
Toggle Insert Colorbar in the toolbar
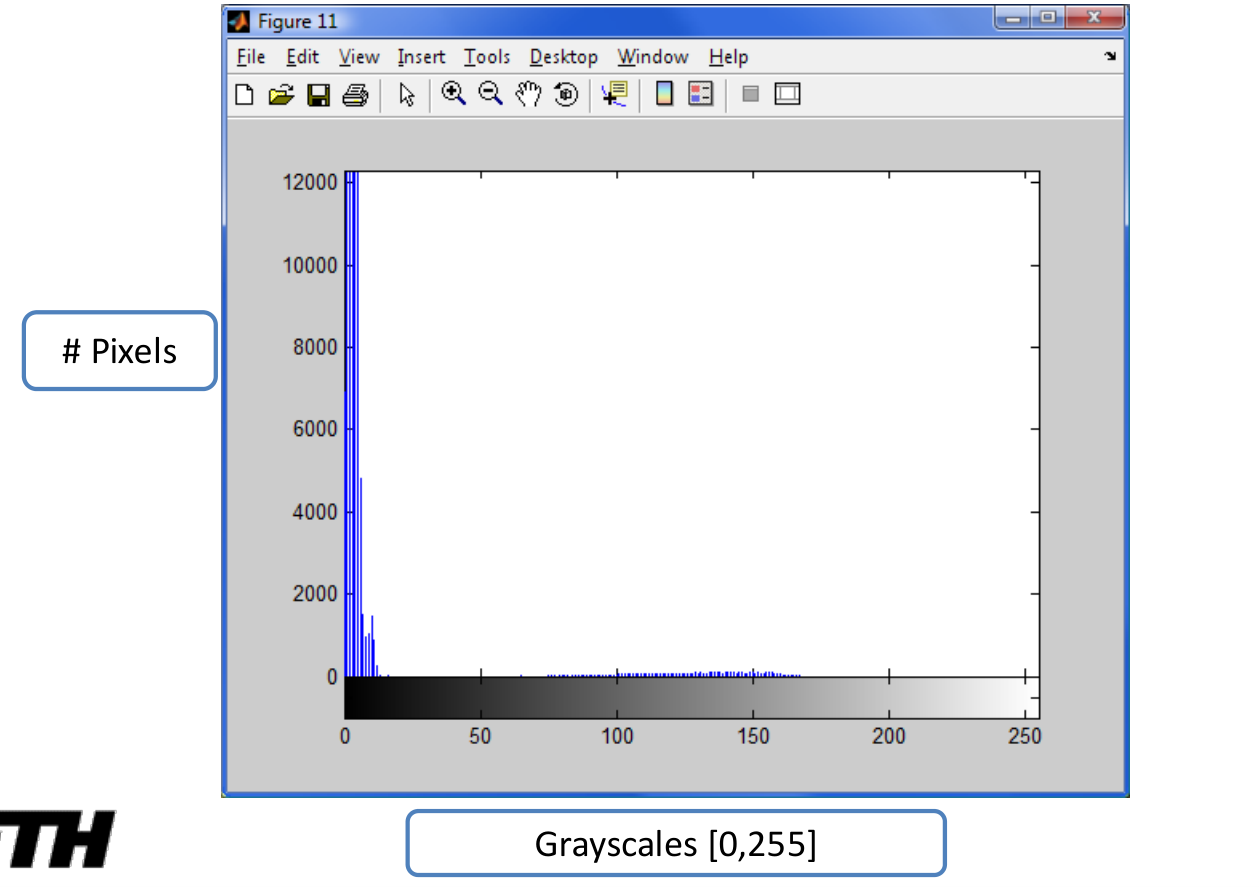(x=663, y=94)
